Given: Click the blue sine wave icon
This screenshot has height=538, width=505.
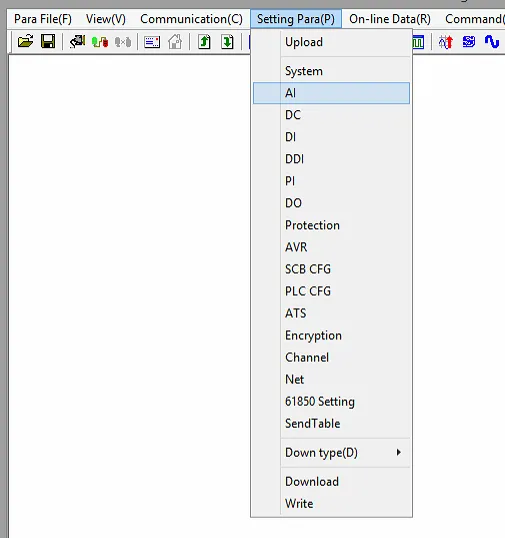Looking at the screenshot, I should pyautogui.click(x=492, y=42).
